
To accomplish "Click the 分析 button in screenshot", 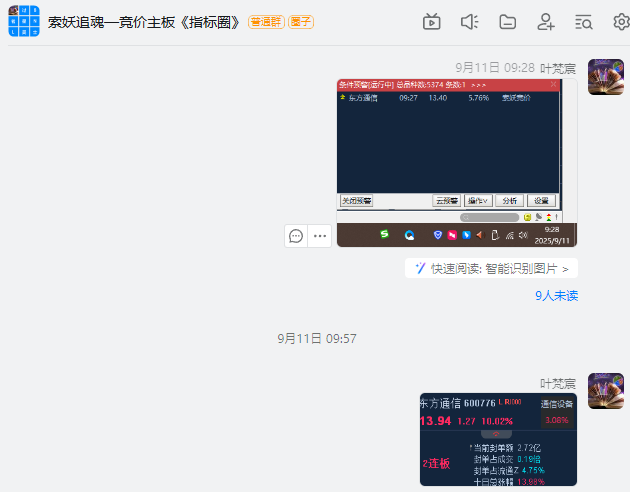I will (509, 200).
